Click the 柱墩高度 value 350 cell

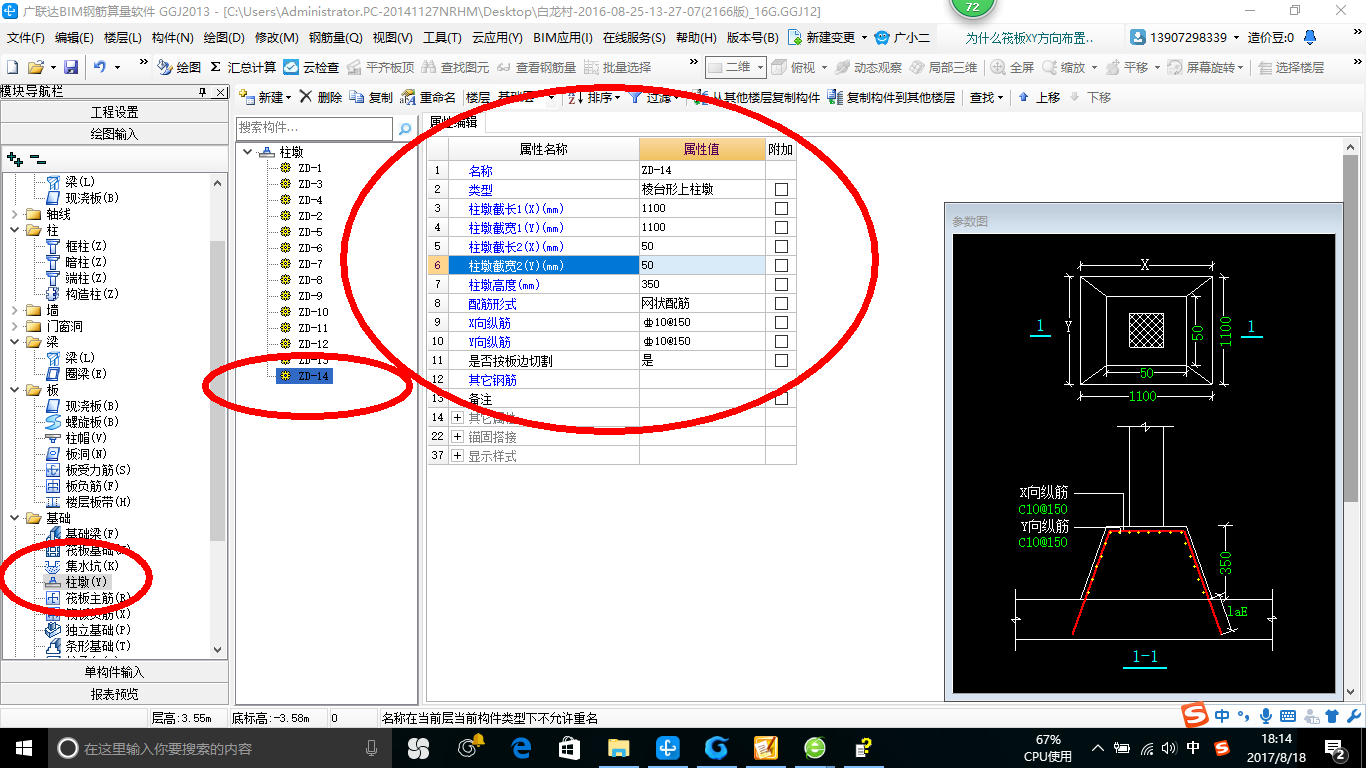(702, 284)
